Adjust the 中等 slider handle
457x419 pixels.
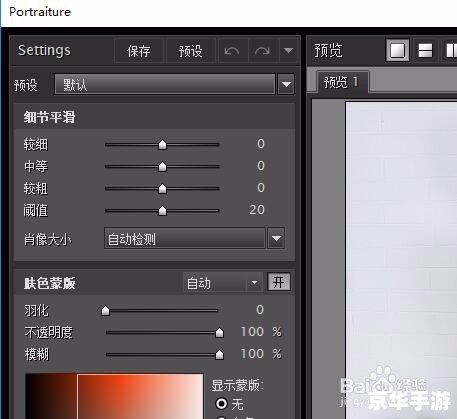pyautogui.click(x=162, y=166)
